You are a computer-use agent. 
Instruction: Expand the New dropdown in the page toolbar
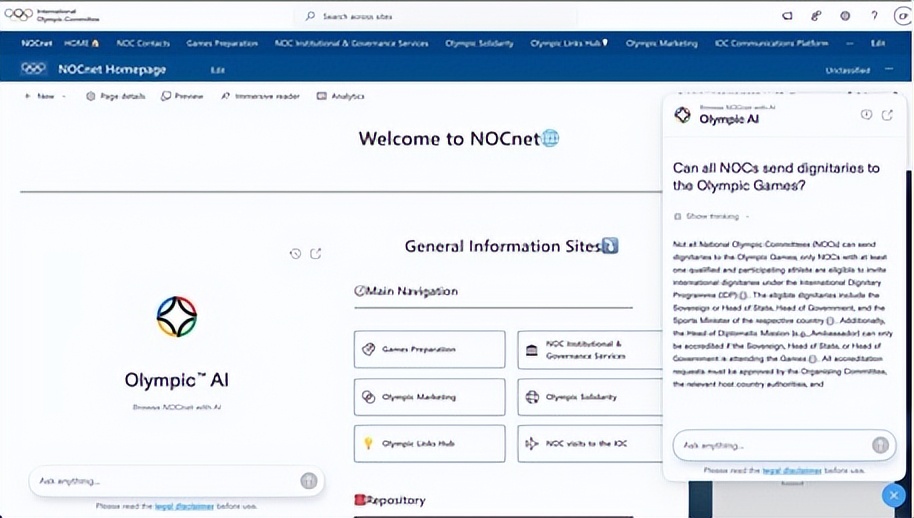point(46,96)
